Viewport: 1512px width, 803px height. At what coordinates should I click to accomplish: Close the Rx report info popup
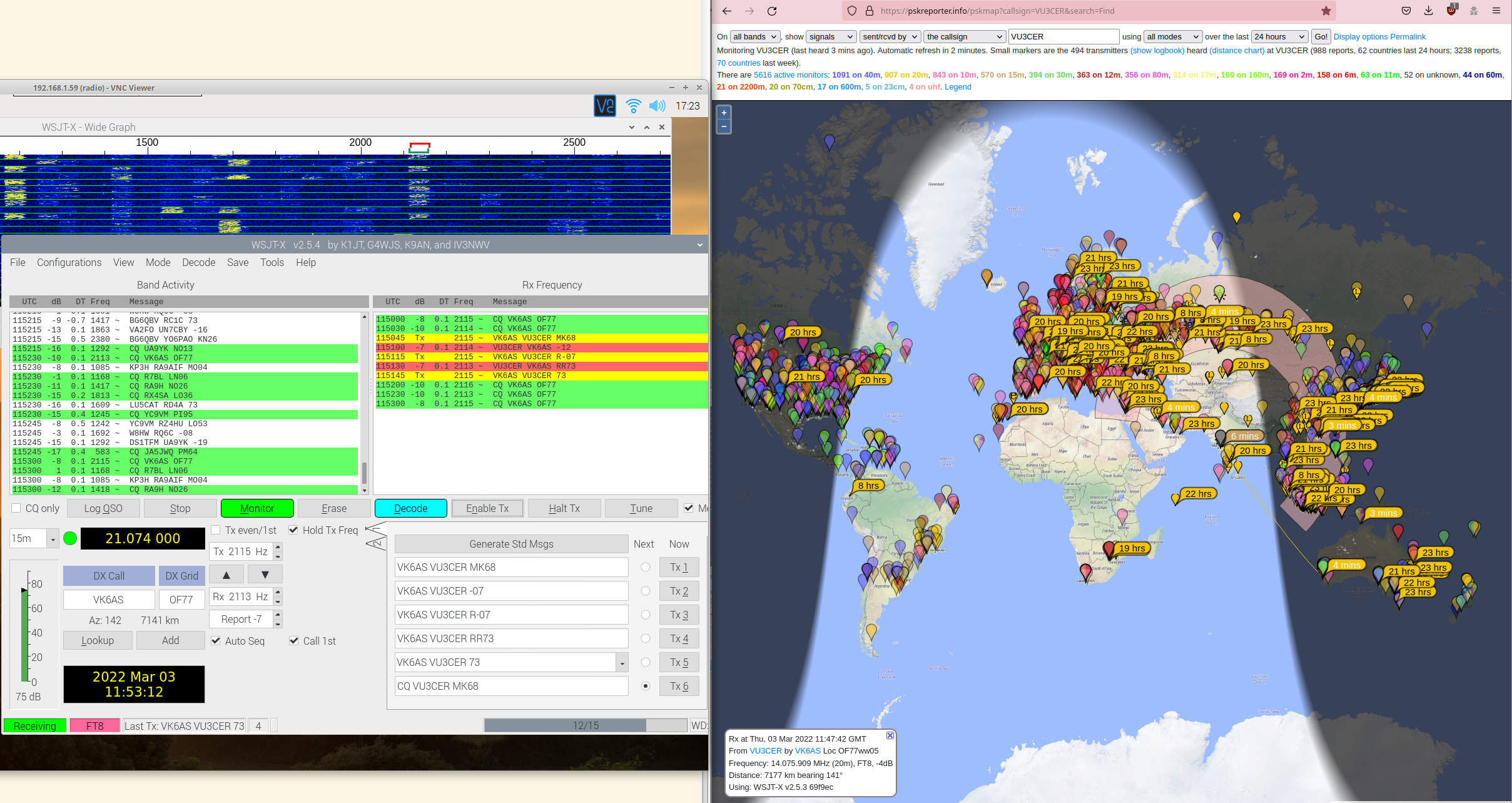[x=890, y=735]
